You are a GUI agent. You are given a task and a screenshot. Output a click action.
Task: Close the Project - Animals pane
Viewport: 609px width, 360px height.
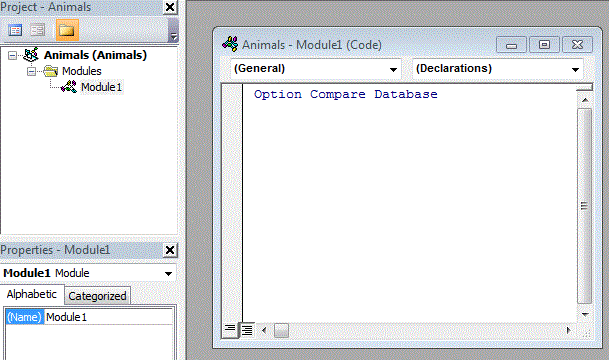click(170, 7)
